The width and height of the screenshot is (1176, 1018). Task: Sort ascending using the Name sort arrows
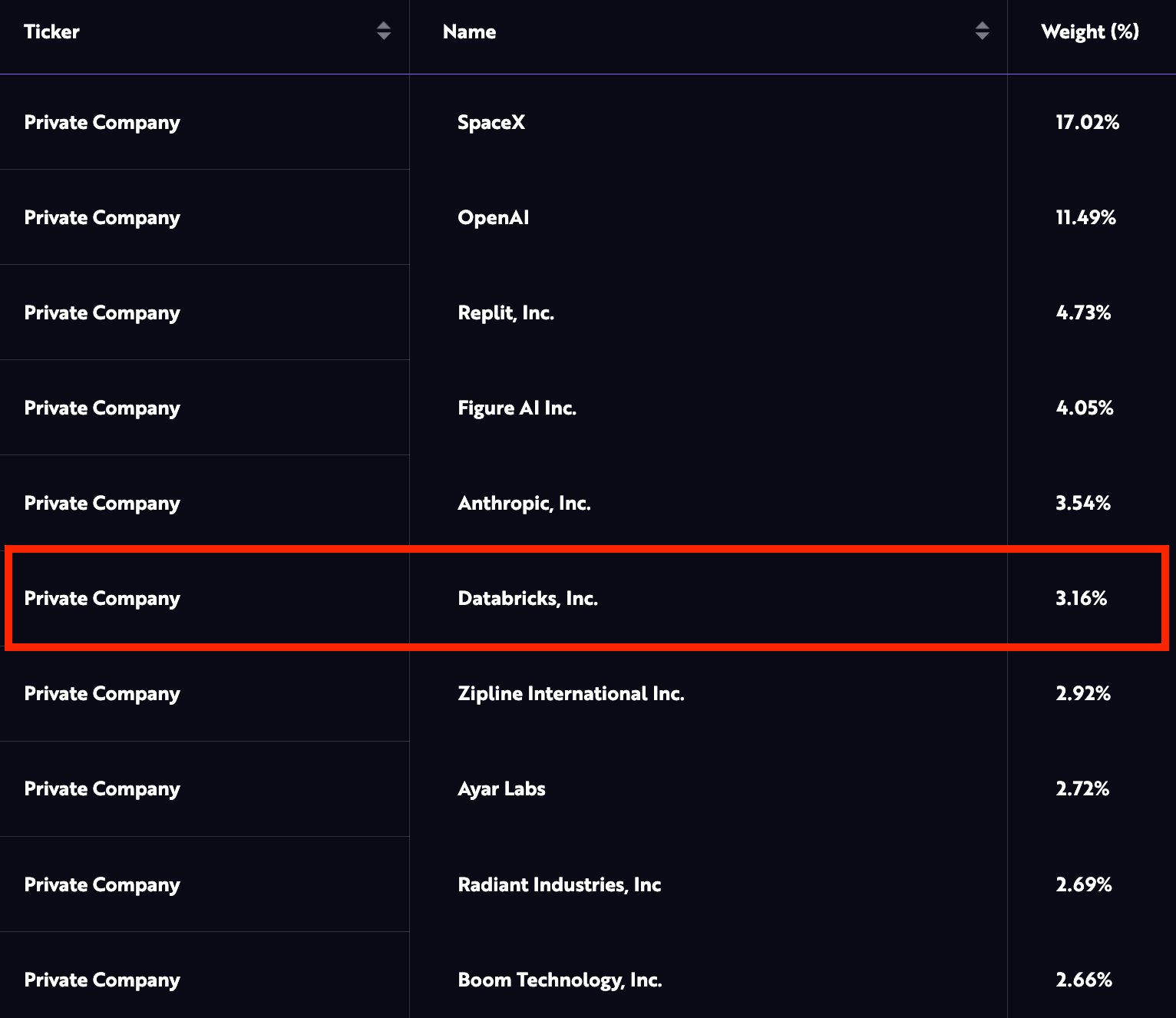(x=983, y=27)
